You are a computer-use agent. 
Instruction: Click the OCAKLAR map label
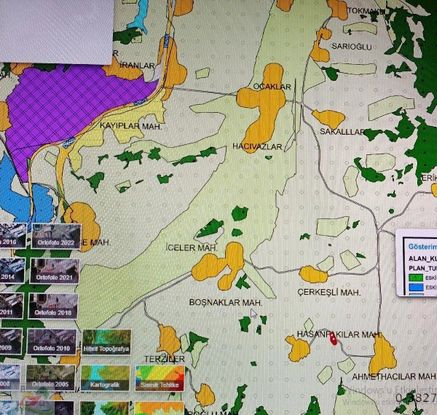tap(272, 87)
